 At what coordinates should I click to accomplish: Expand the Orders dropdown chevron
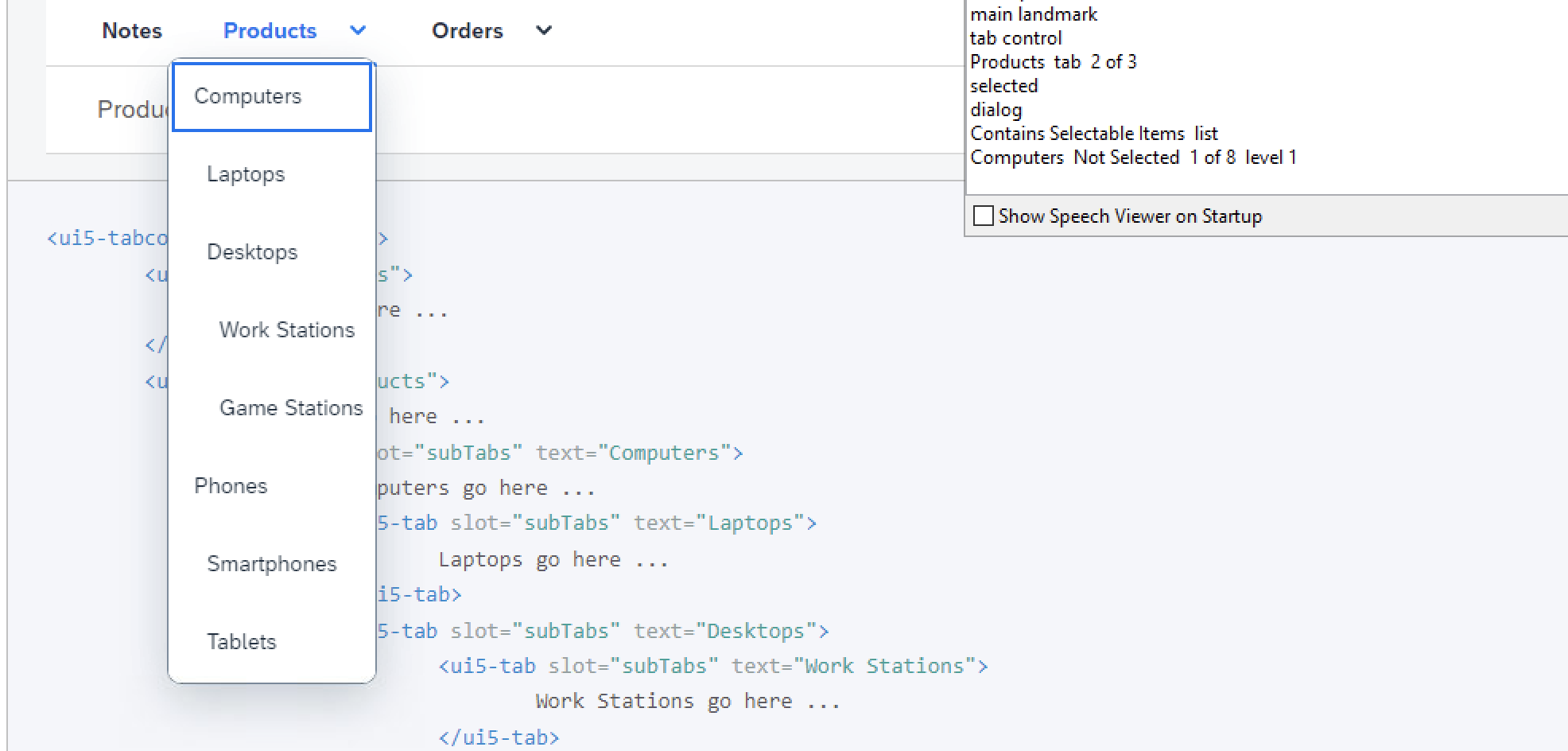tap(543, 32)
